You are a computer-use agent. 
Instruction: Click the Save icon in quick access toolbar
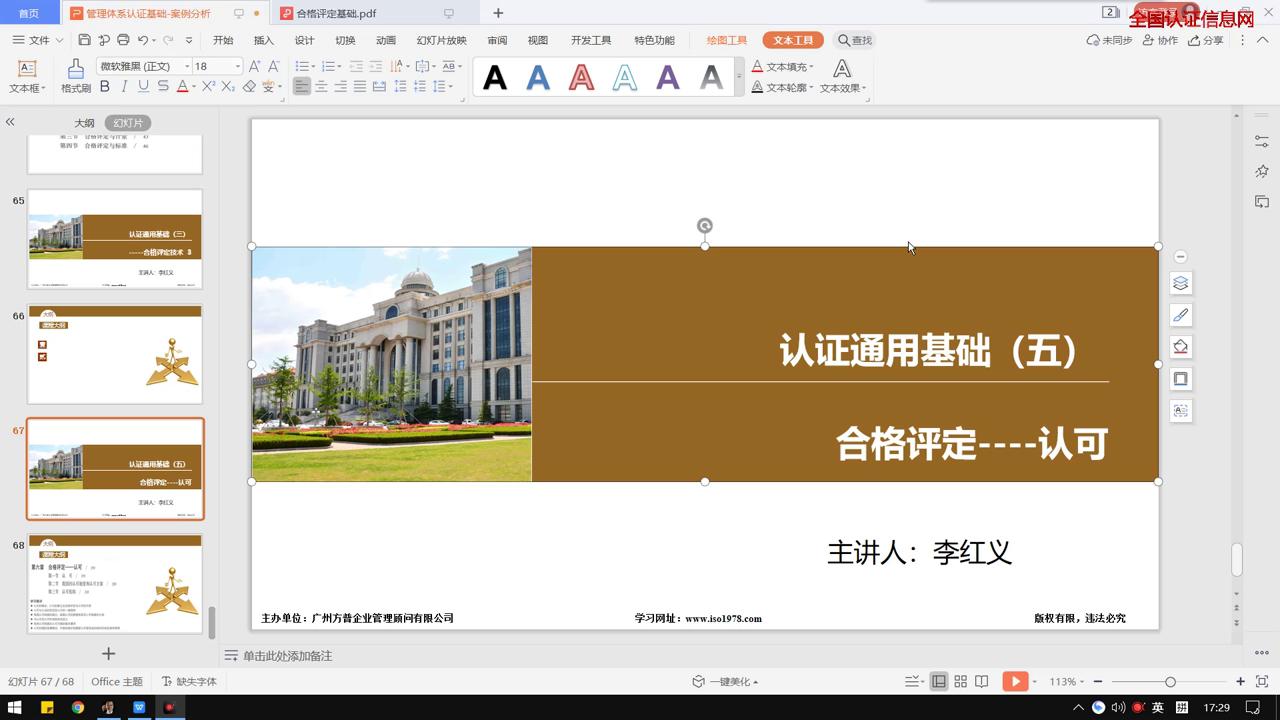tap(84, 40)
